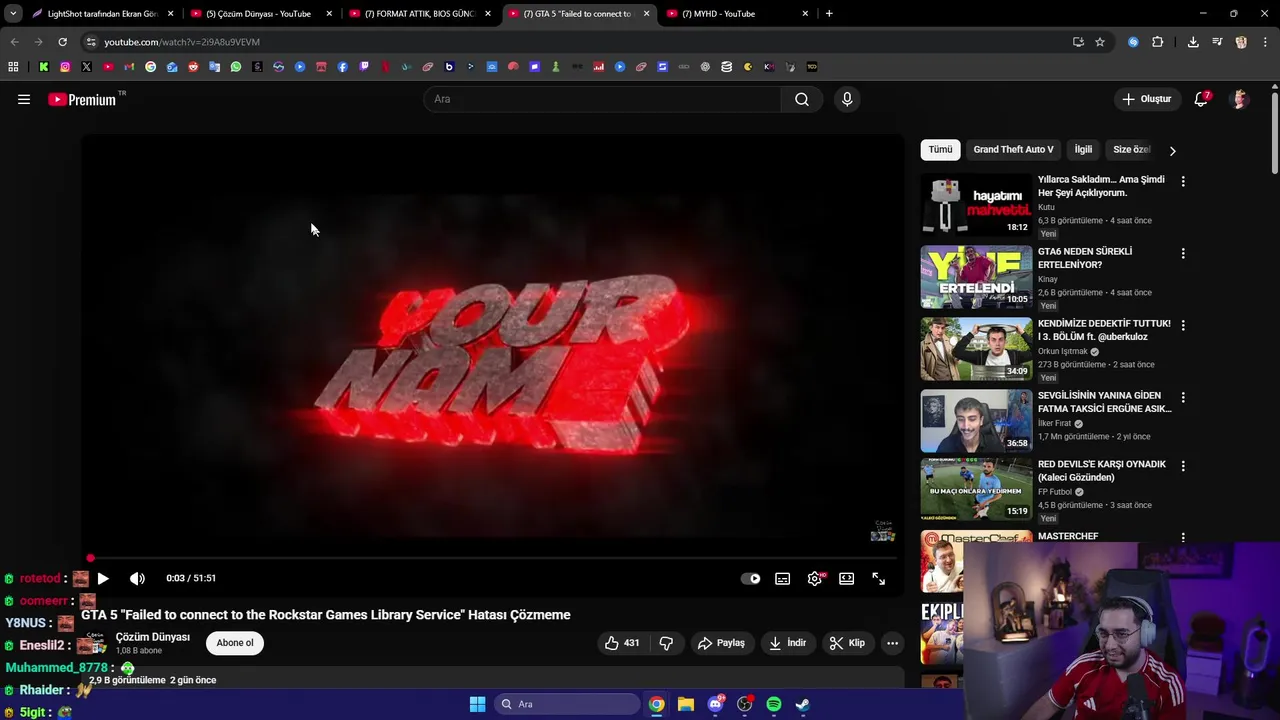Mute the video volume

pyautogui.click(x=137, y=578)
